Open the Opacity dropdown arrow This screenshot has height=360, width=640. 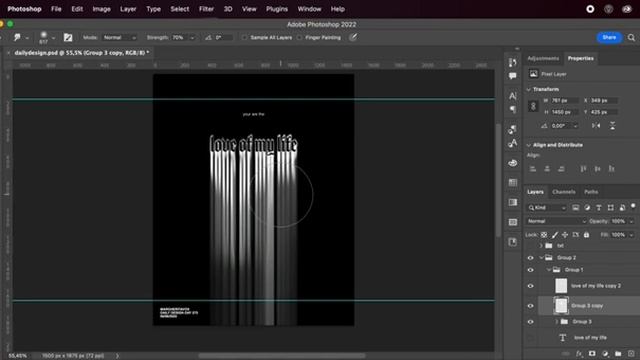pos(631,221)
